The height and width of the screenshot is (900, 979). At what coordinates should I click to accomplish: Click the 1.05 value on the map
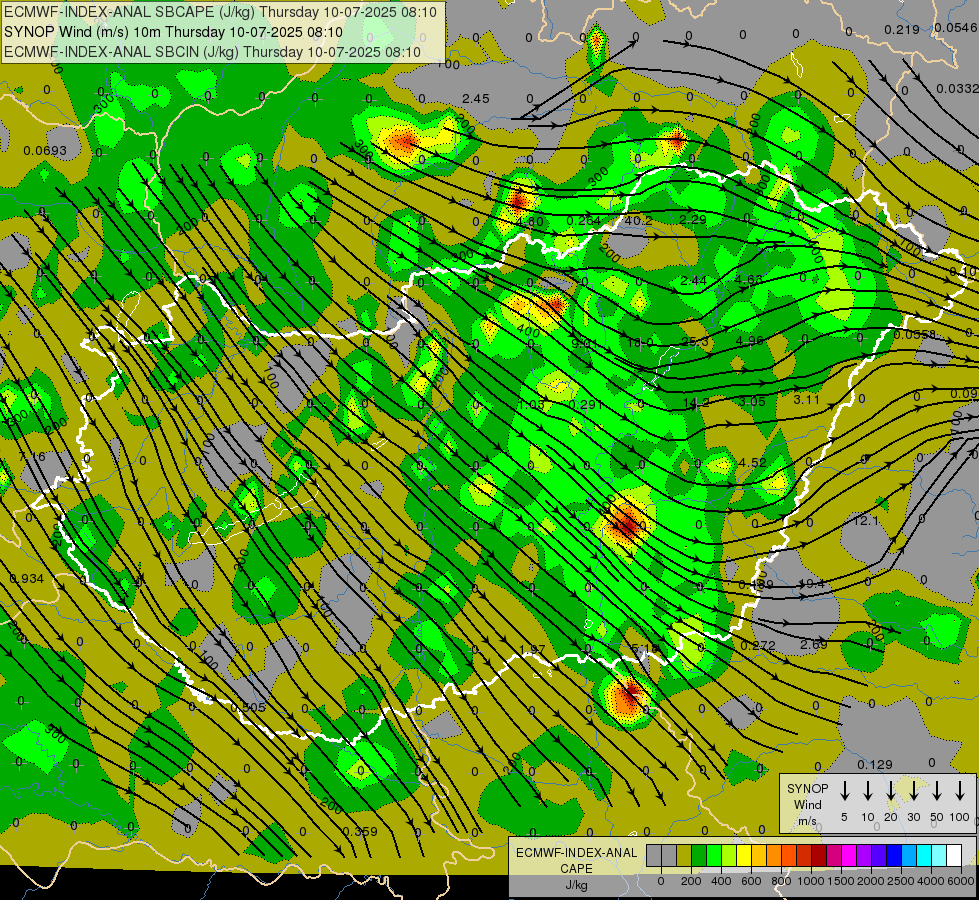[x=531, y=405]
